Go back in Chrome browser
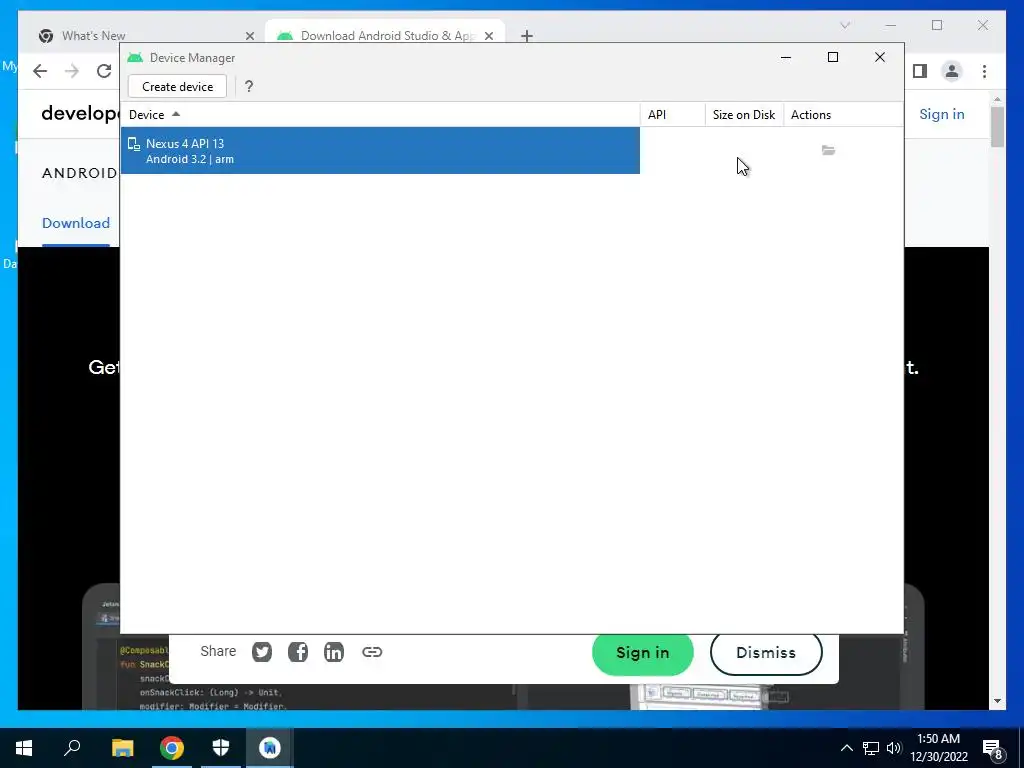This screenshot has height=768, width=1024. pos(40,71)
